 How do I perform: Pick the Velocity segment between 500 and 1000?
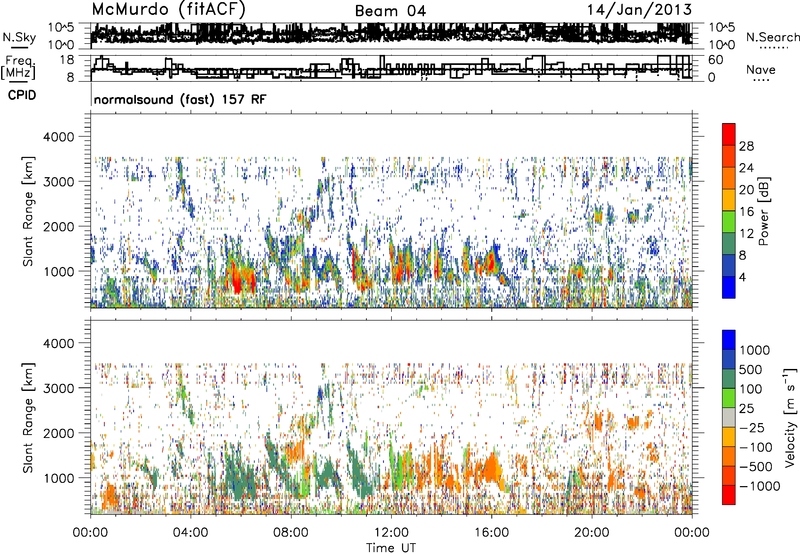pyautogui.click(x=729, y=359)
